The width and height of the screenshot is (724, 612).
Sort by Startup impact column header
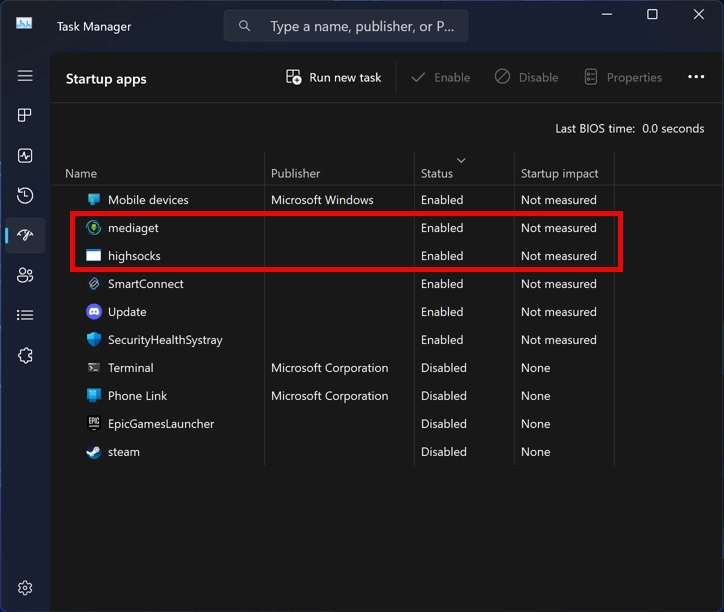[x=560, y=173]
